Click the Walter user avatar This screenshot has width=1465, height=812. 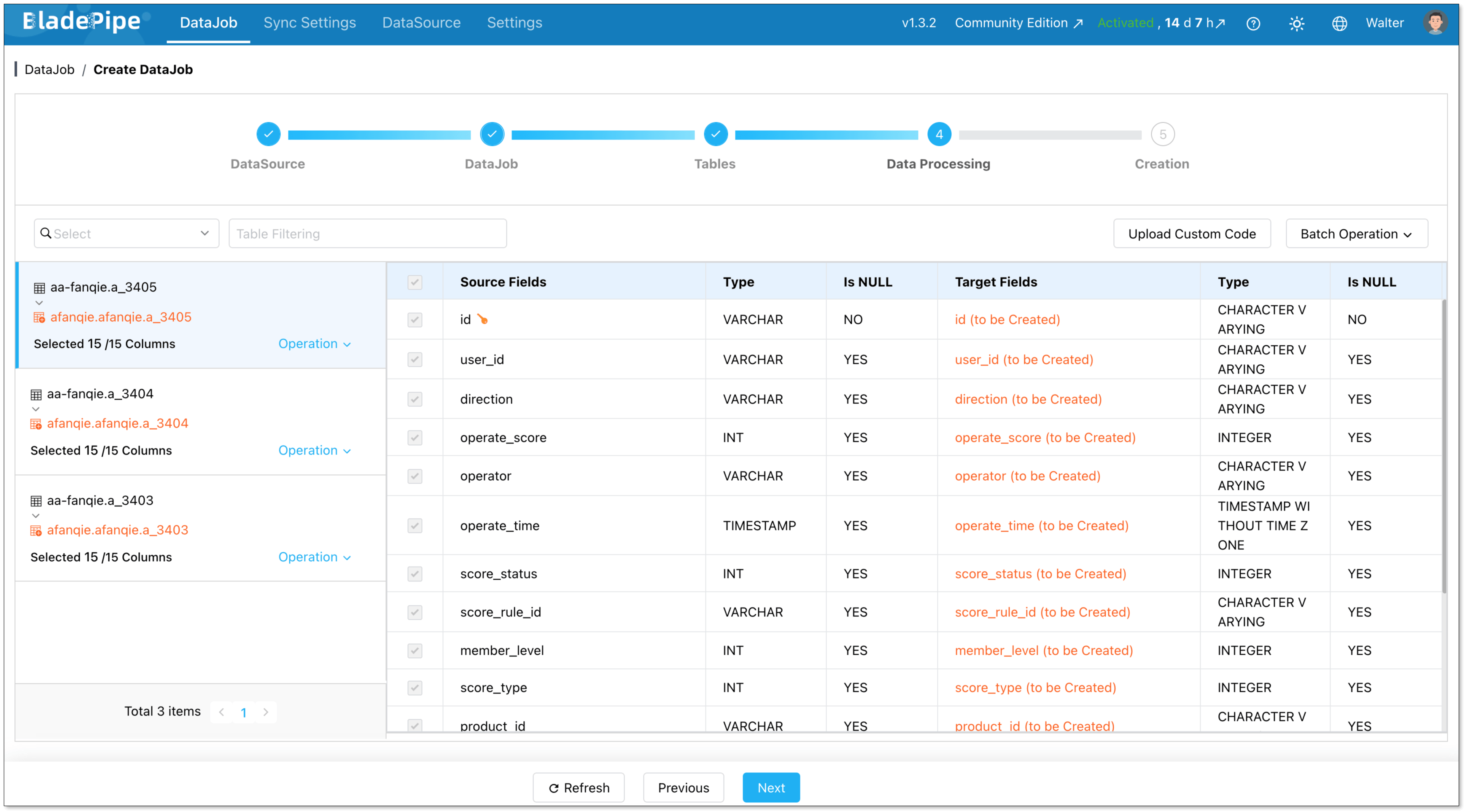[x=1435, y=23]
